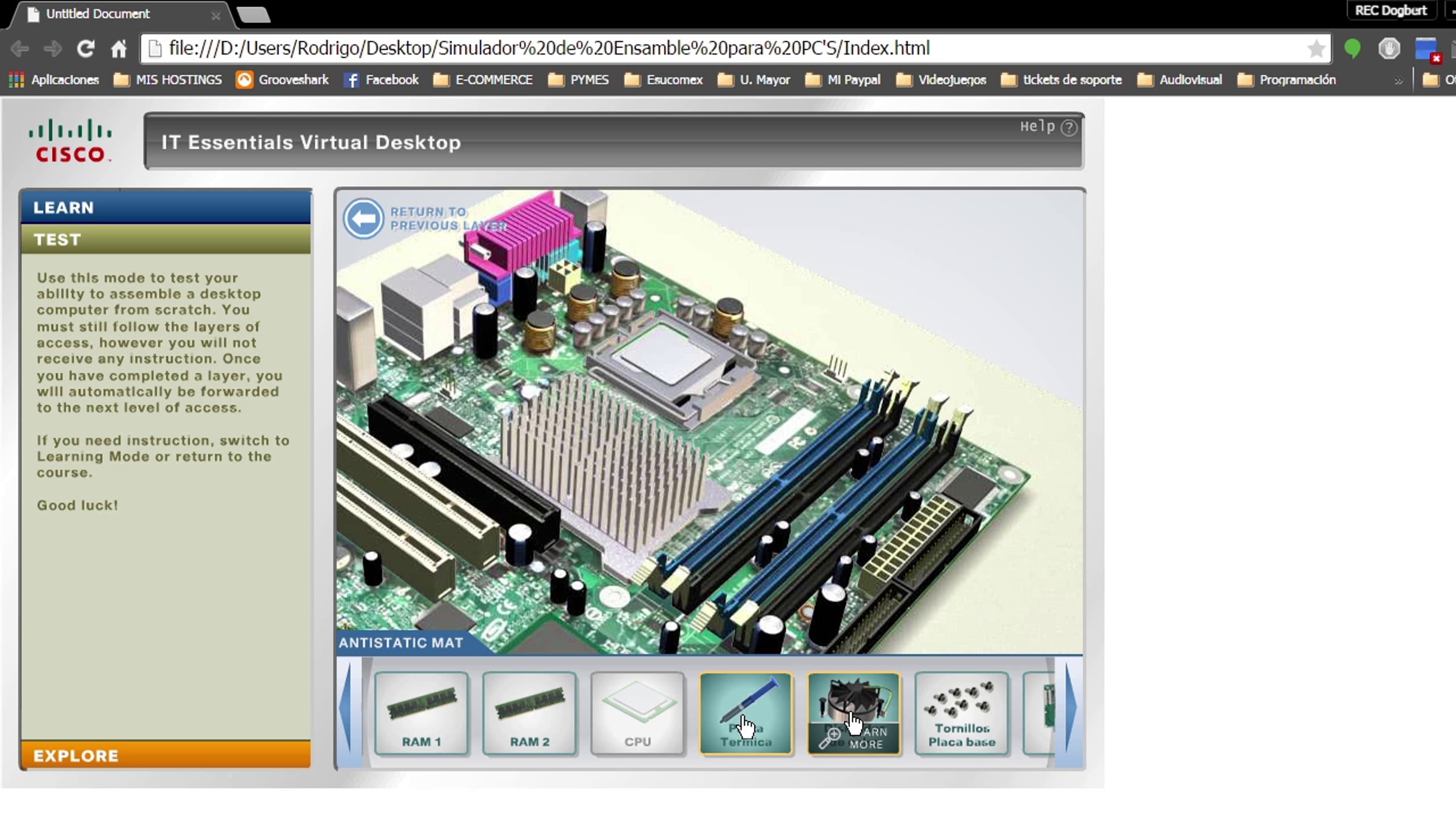Select the RAM 1 component thumbnail
The image size is (1456, 819).
point(421,713)
